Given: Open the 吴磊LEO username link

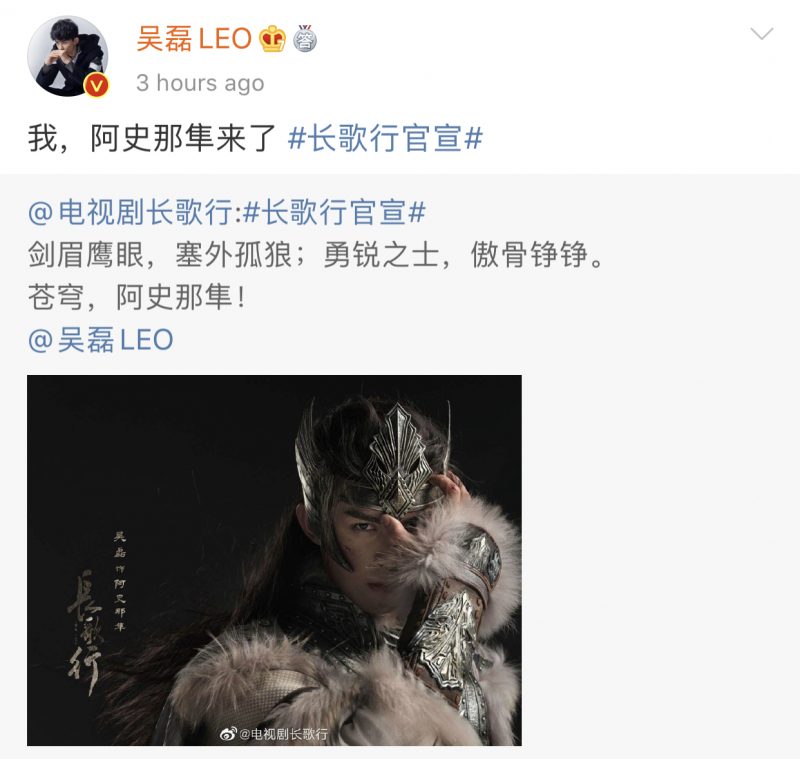Looking at the screenshot, I should [194, 39].
